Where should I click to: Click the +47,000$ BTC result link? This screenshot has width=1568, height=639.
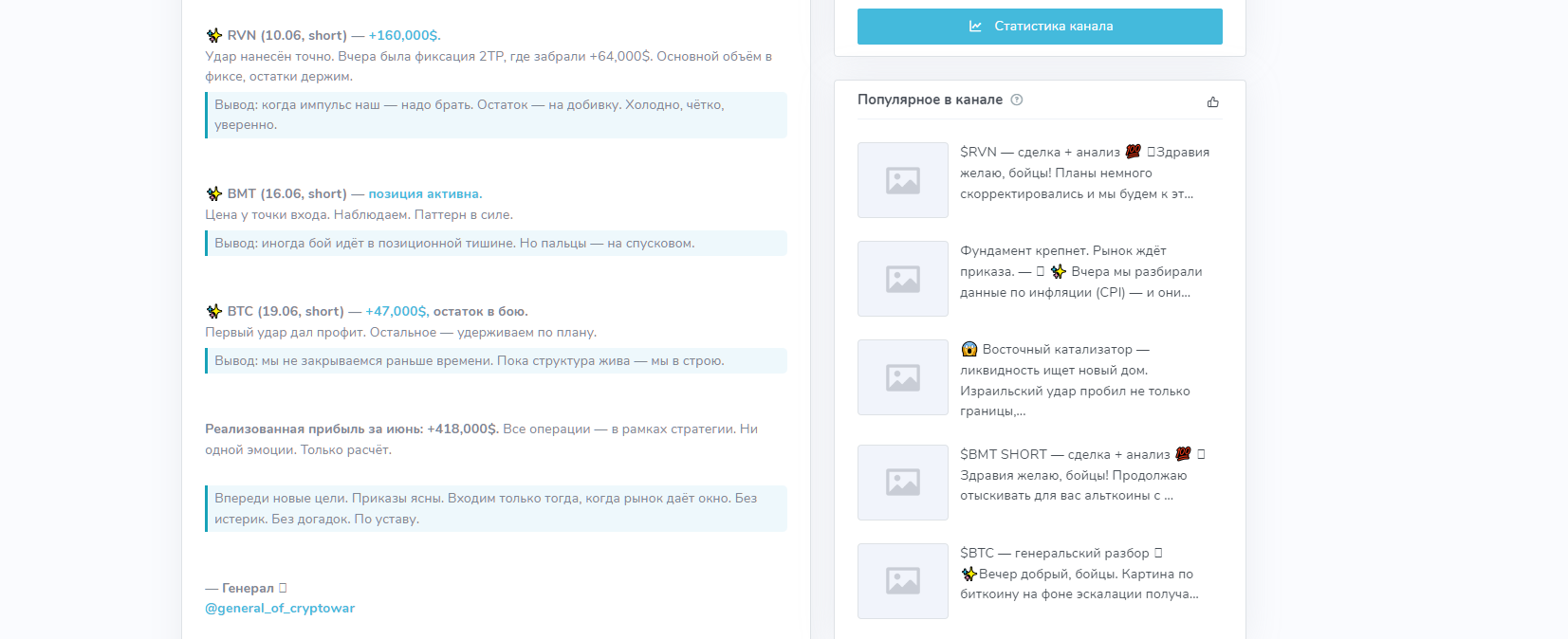(x=397, y=311)
